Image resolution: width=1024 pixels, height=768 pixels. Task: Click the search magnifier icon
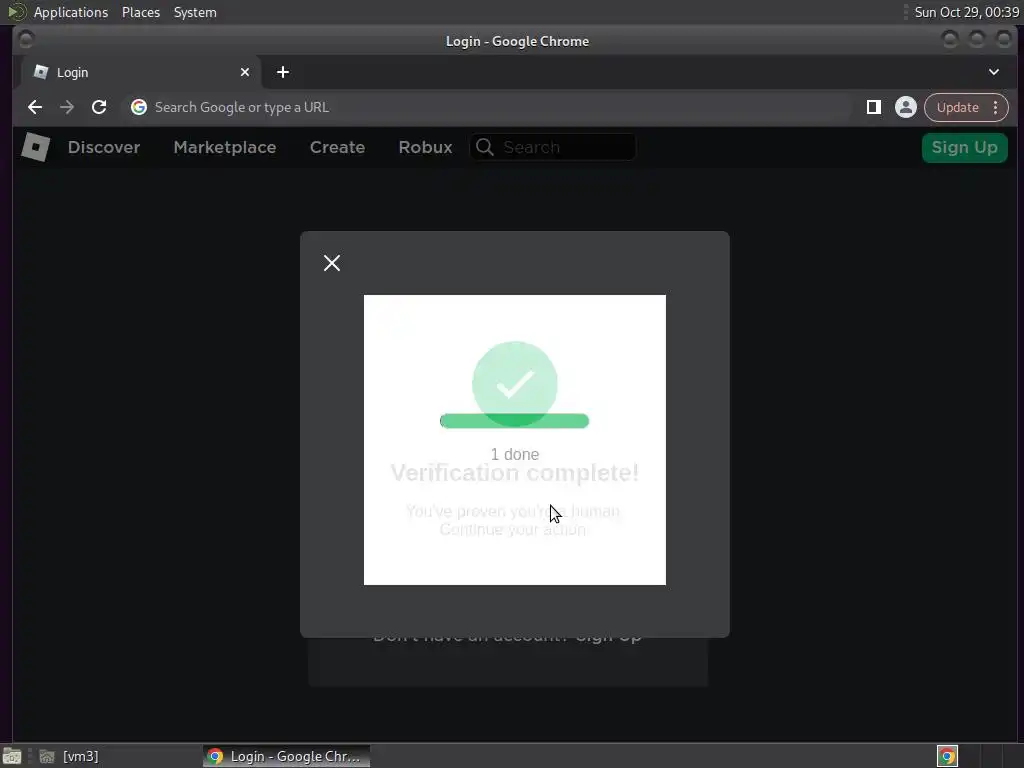point(485,147)
